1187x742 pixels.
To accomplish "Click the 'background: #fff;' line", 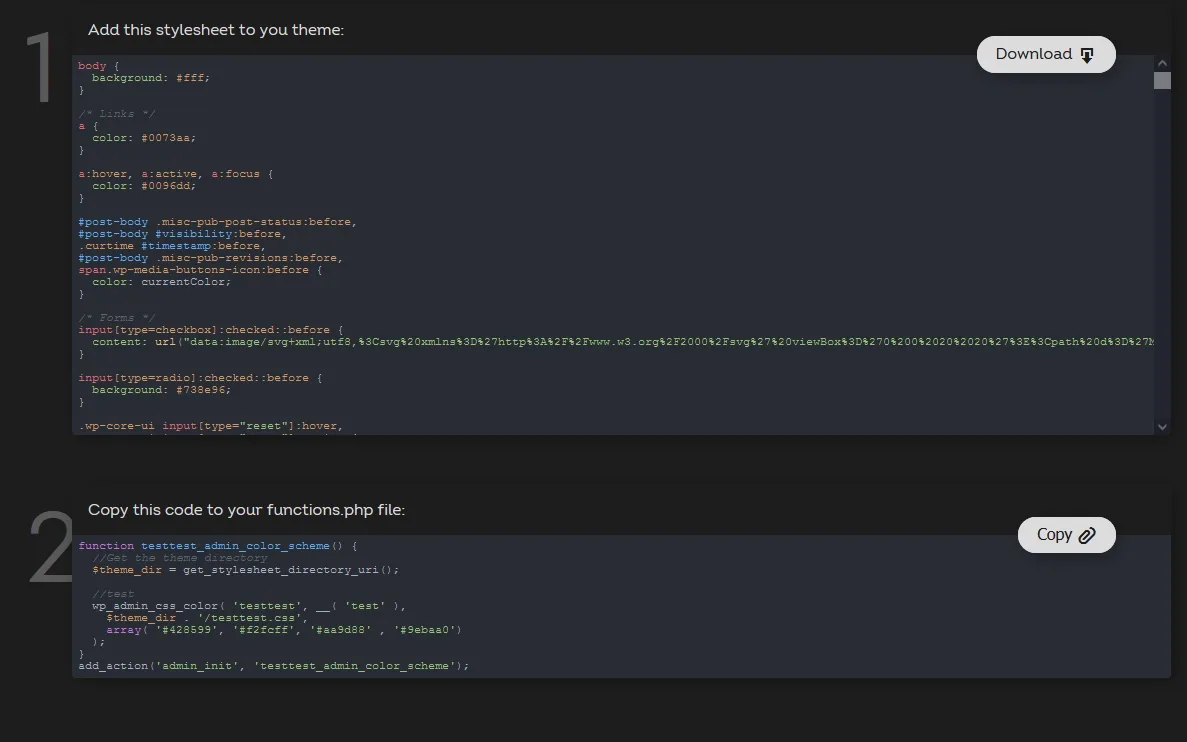I will [x=151, y=78].
